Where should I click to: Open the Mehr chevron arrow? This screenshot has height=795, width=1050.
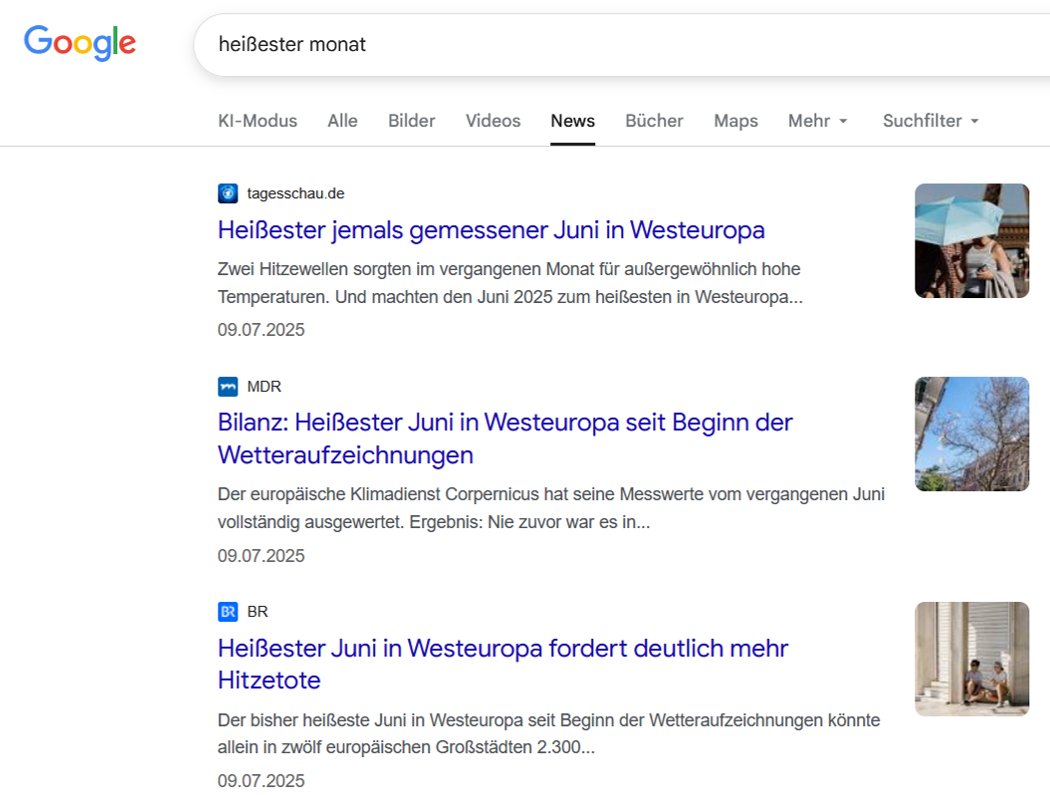click(x=843, y=122)
